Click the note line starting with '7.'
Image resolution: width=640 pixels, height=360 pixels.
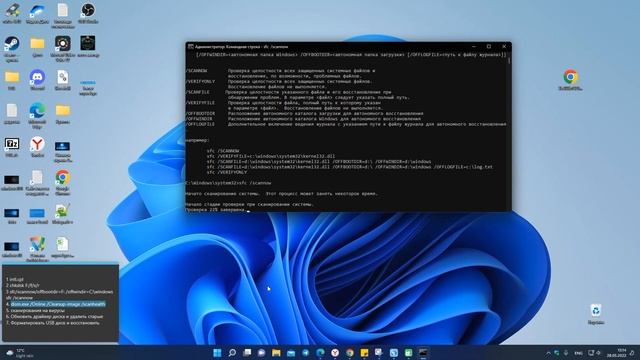tap(52, 323)
